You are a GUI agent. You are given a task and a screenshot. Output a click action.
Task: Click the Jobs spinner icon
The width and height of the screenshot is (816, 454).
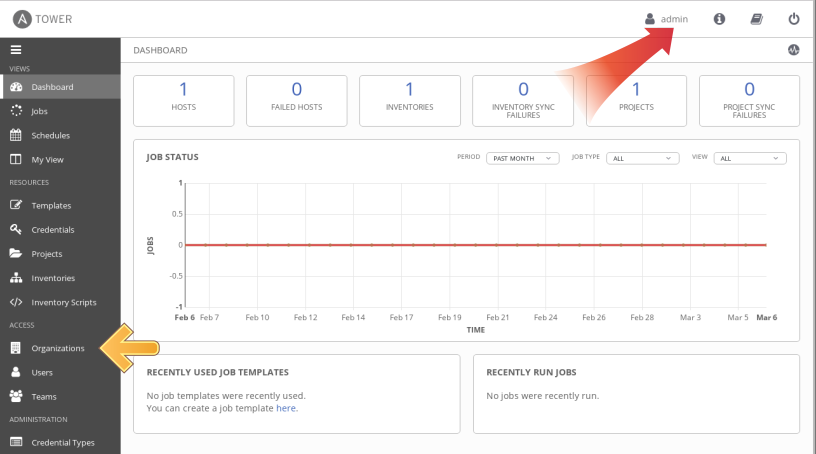(16, 111)
